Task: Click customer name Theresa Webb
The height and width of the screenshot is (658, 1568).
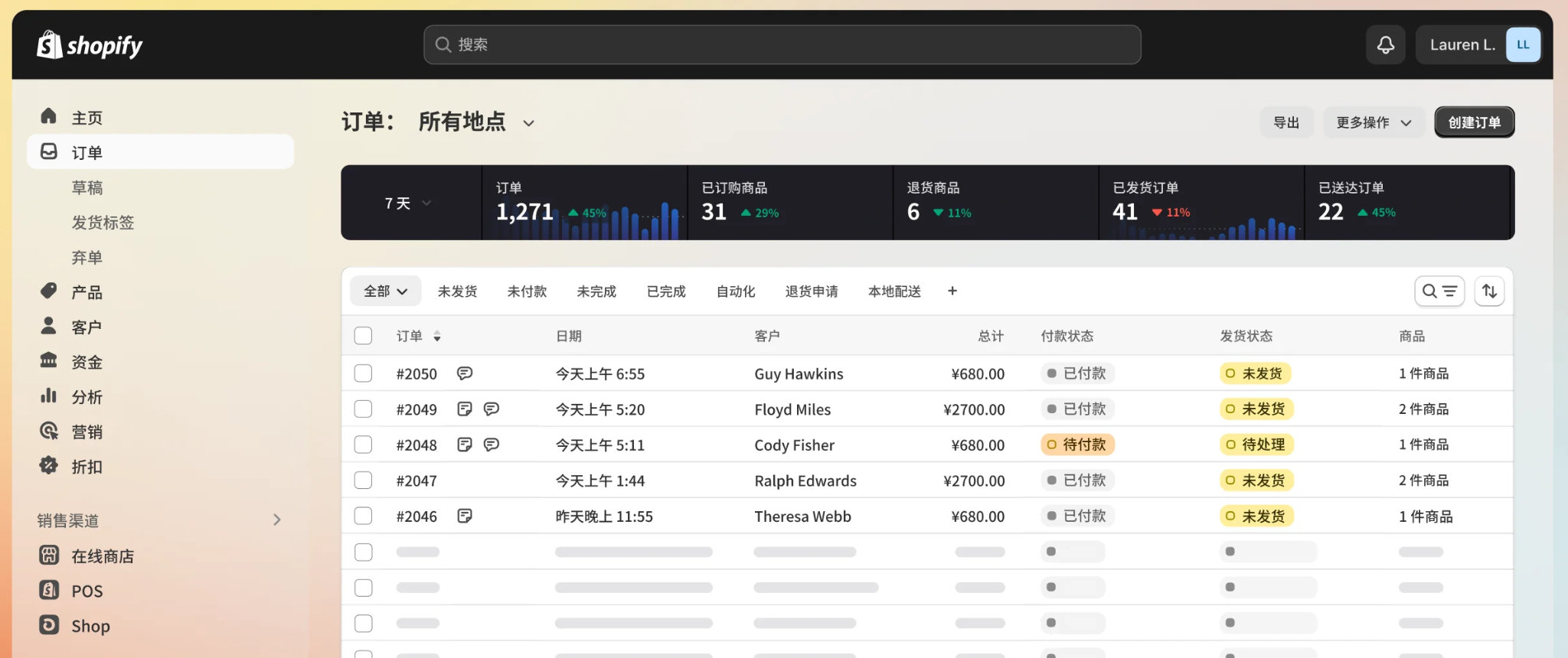Action: (802, 516)
